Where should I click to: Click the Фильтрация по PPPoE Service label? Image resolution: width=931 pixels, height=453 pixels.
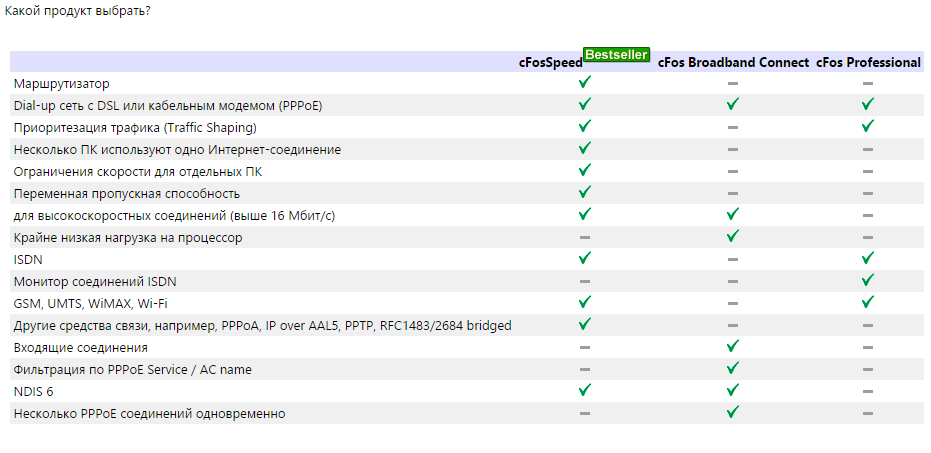pyautogui.click(x=132, y=370)
